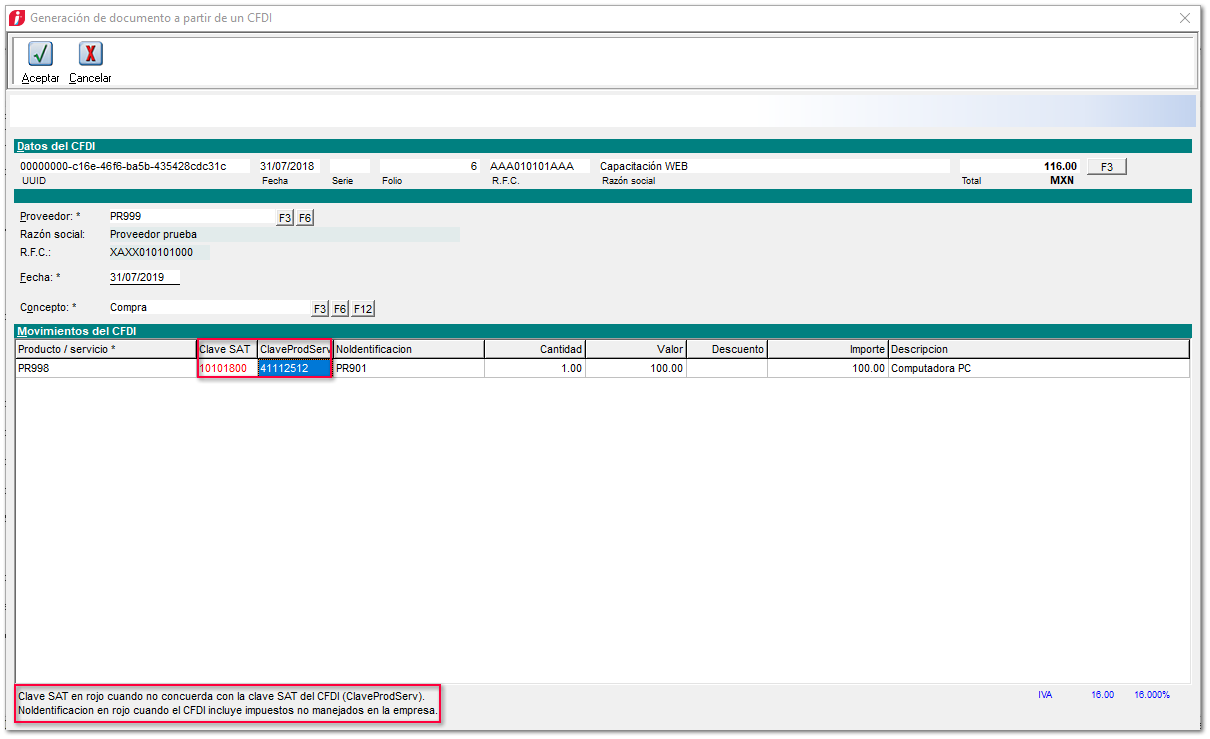Image resolution: width=1210 pixels, height=739 pixels.
Task: Select the Importe cell 100.00
Action: (x=828, y=368)
